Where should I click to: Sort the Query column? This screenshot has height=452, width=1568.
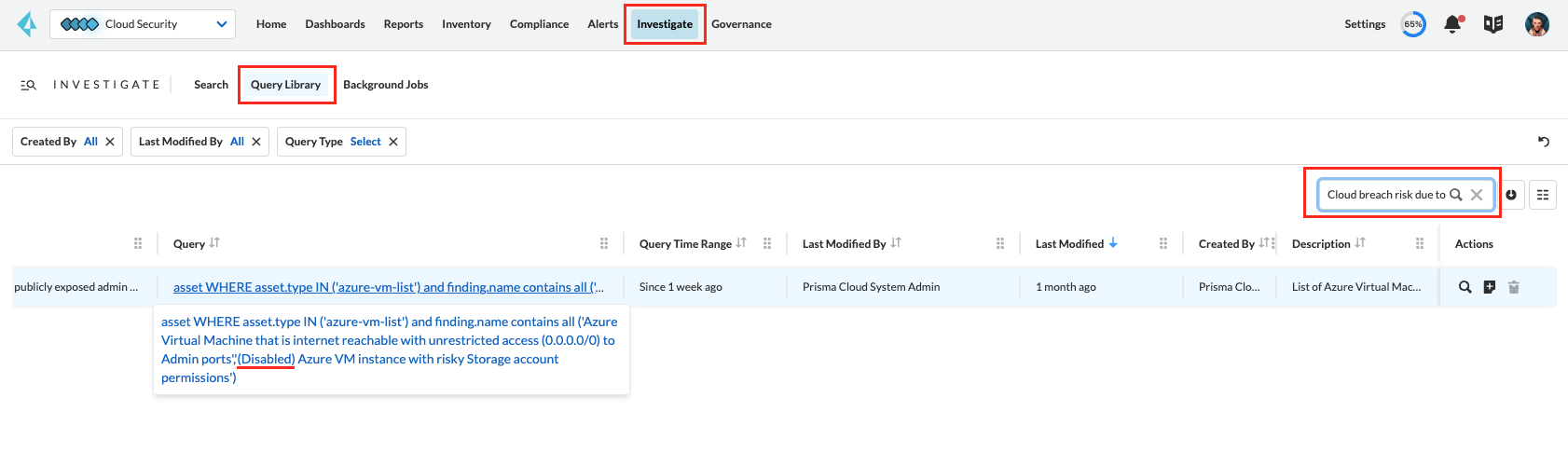point(214,243)
